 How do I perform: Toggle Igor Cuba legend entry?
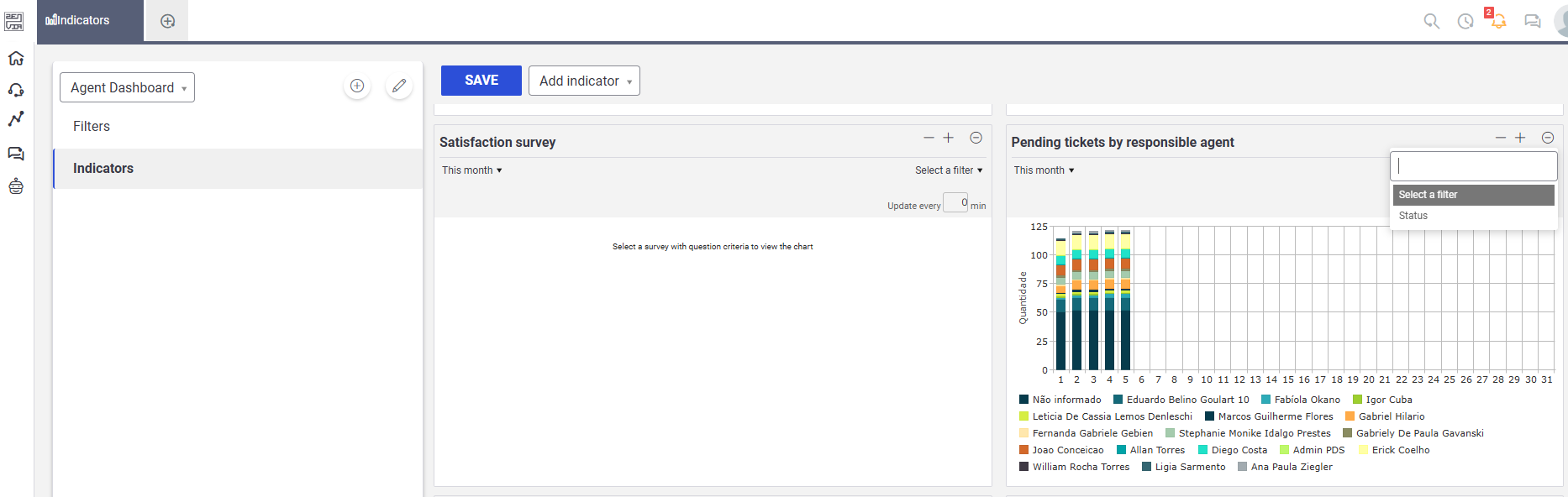pyautogui.click(x=1382, y=400)
